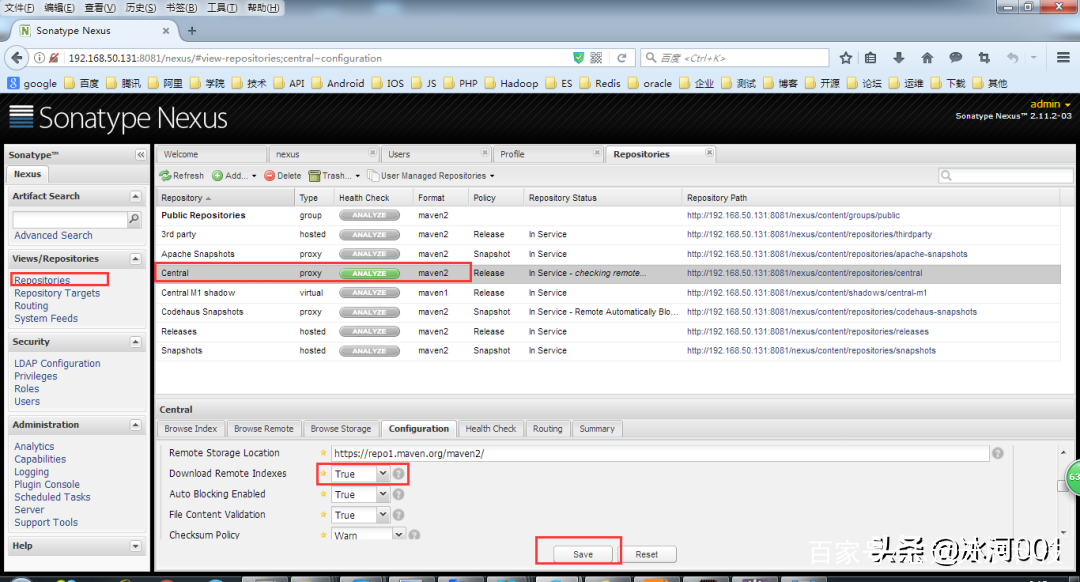Analyze health check for Apache Snapshots
The image size is (1080, 582).
(369, 254)
